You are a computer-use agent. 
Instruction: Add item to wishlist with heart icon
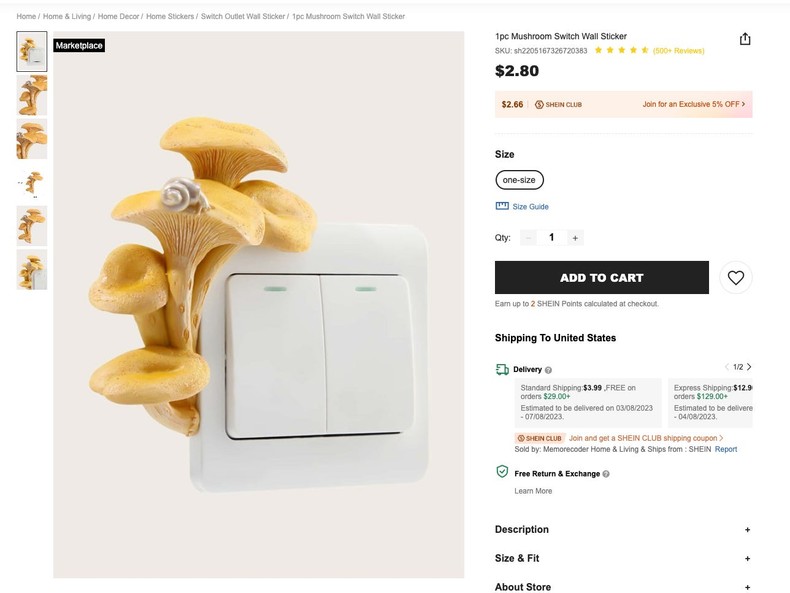736,278
